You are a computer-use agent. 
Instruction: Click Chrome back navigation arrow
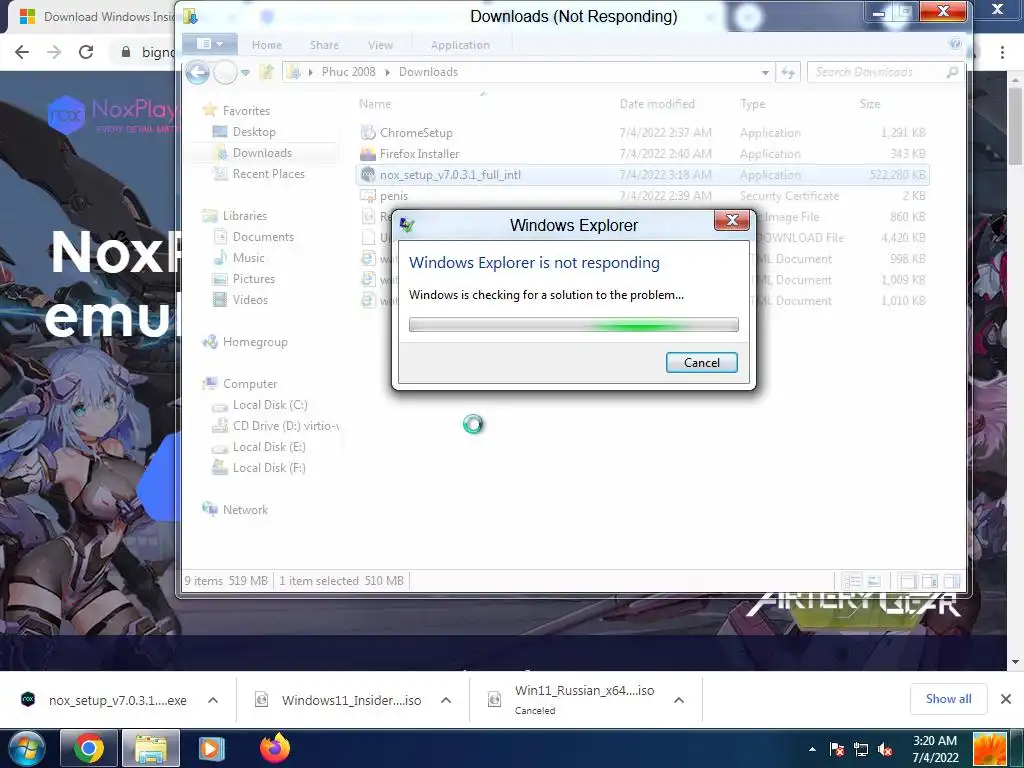click(x=22, y=52)
